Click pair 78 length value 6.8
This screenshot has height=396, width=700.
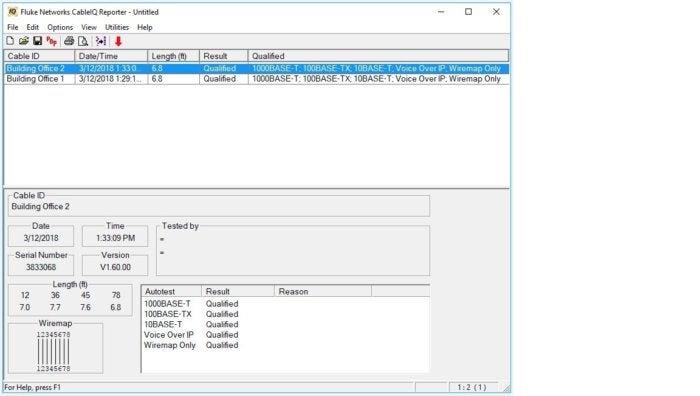116,307
